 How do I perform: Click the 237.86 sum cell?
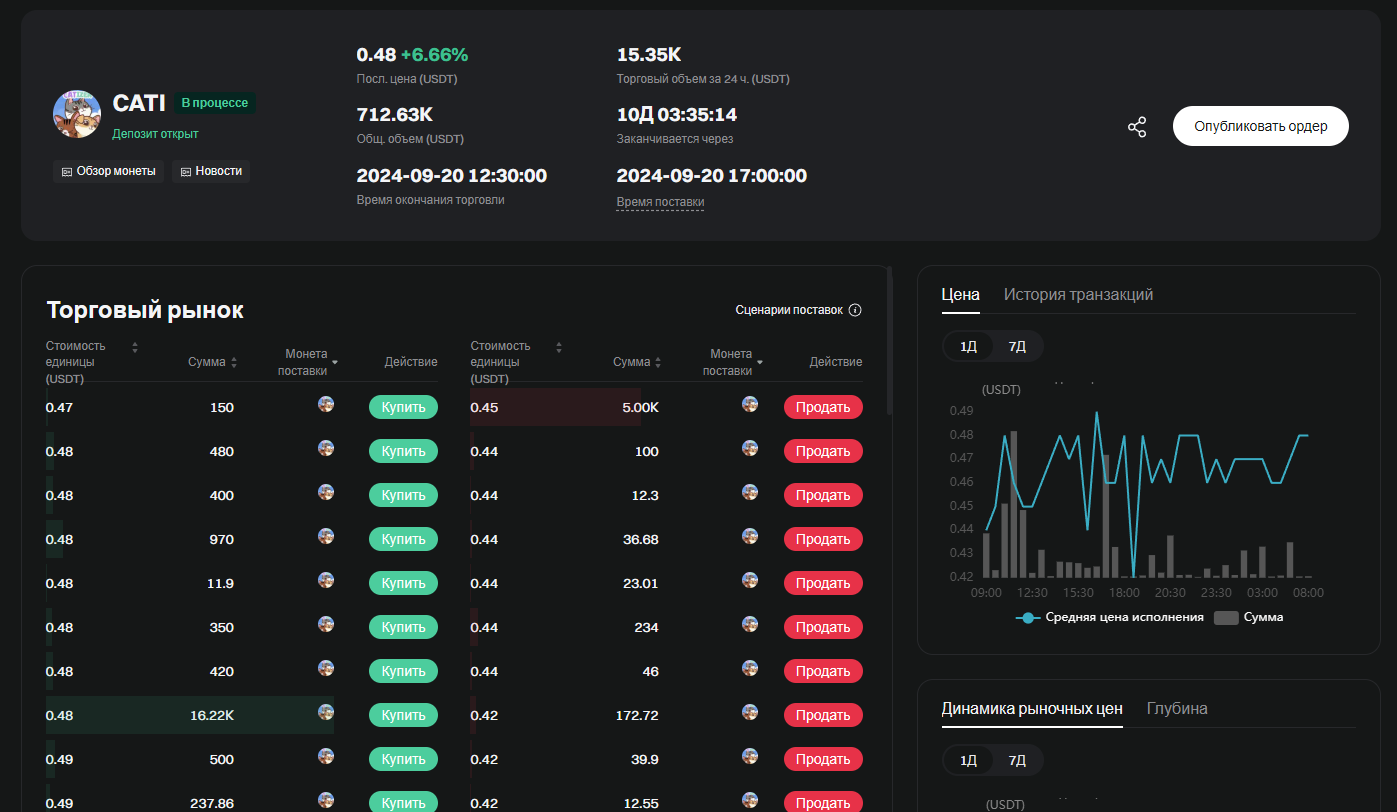point(212,803)
